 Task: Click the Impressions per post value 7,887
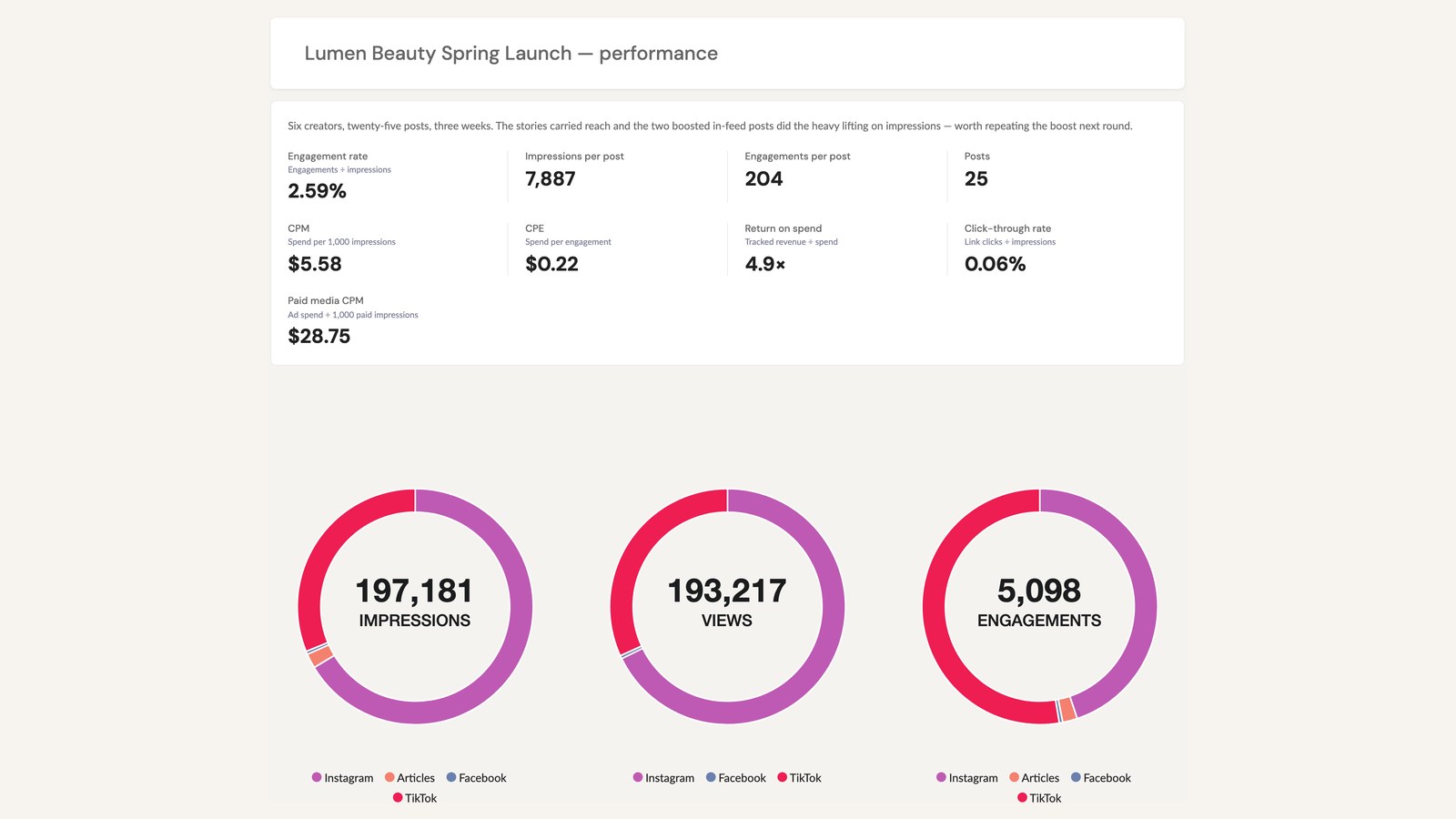point(551,179)
